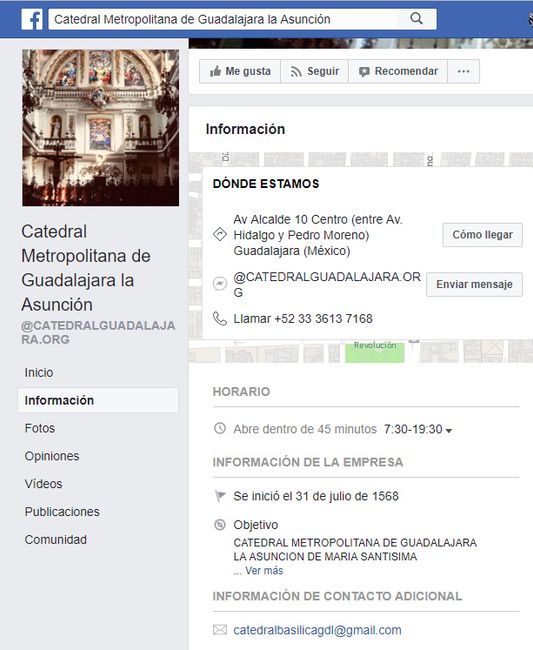This screenshot has width=533, height=650.
Task: Click the Objetivo icon
Action: pyautogui.click(x=220, y=525)
